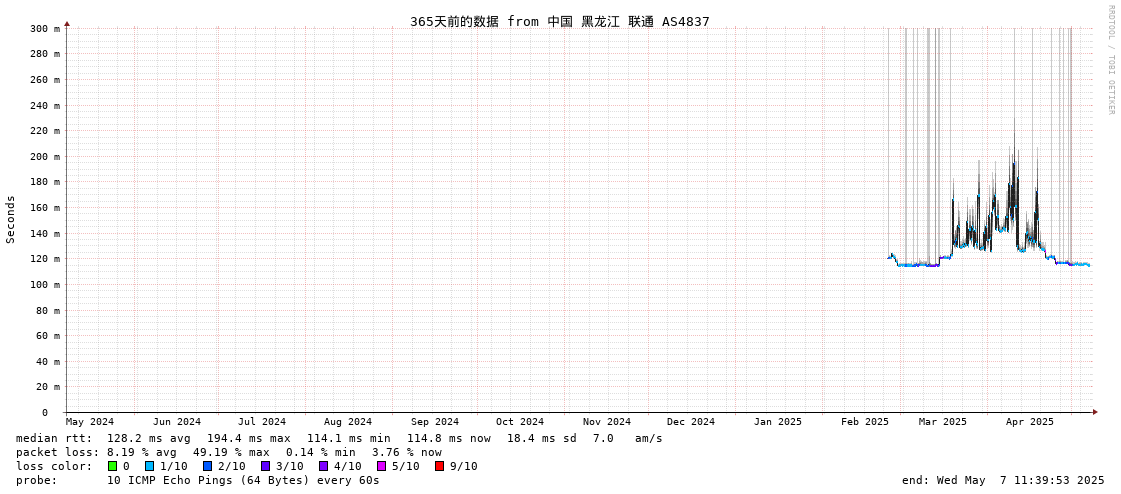
Task: Click the graph title with AS4837
Action: tap(560, 21)
